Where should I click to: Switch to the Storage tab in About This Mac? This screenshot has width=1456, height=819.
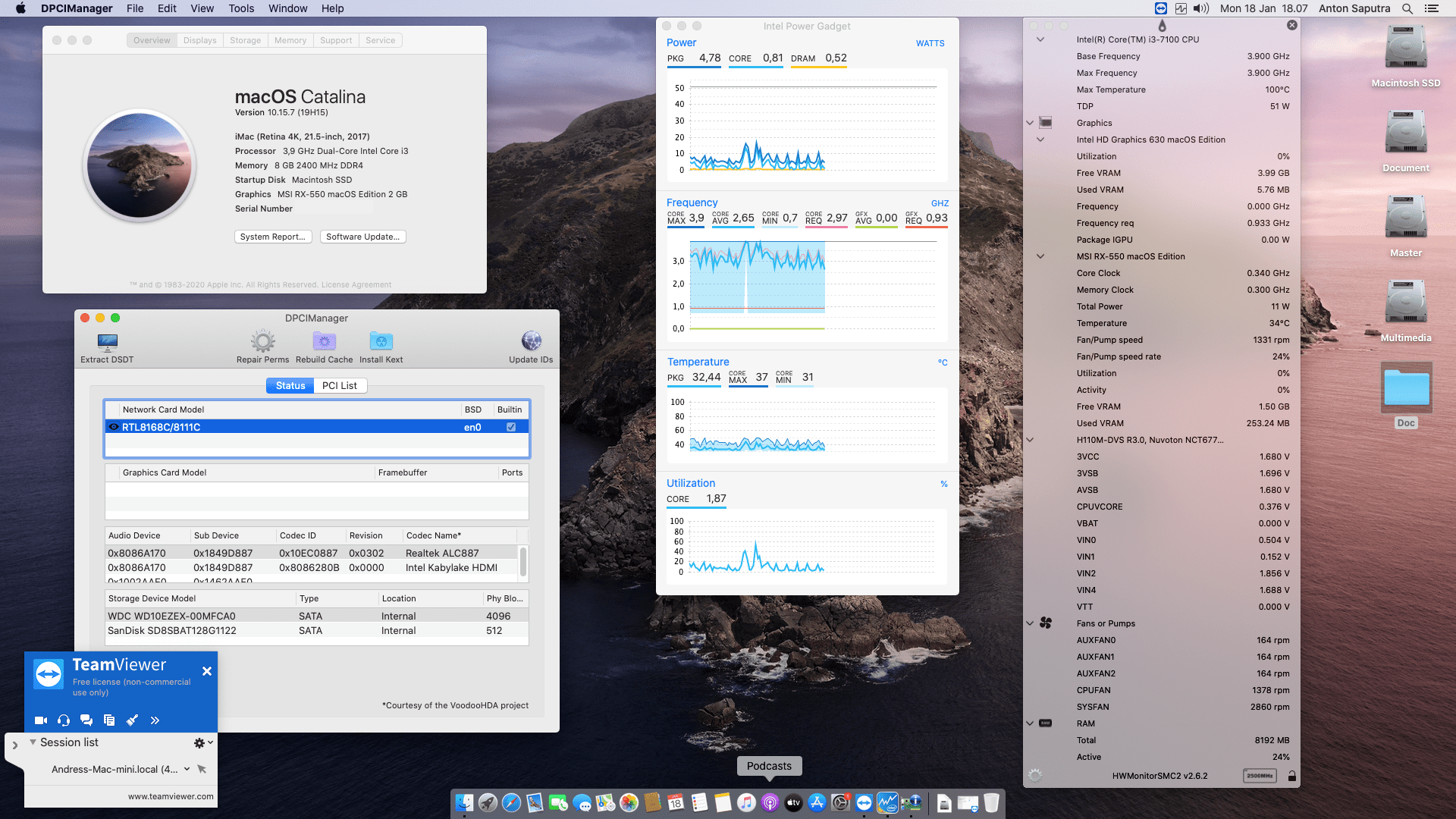coord(245,40)
